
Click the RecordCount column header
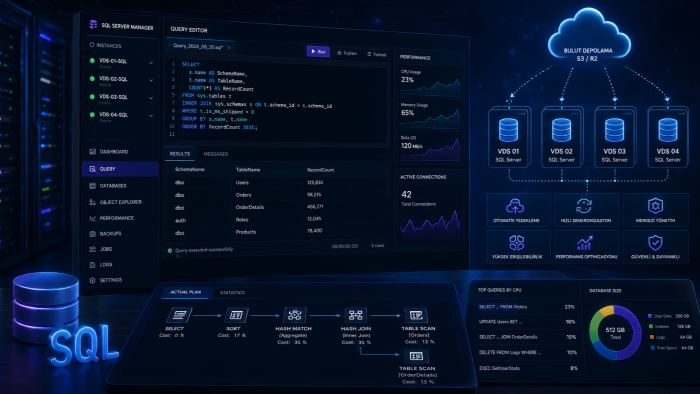[320, 170]
